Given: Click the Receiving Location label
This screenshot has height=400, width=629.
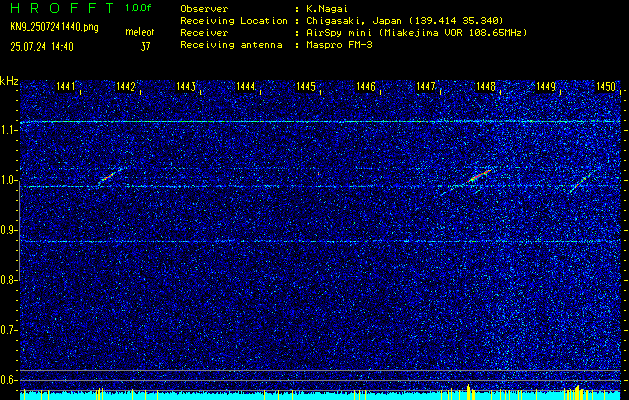Looking at the screenshot, I should point(234,21).
